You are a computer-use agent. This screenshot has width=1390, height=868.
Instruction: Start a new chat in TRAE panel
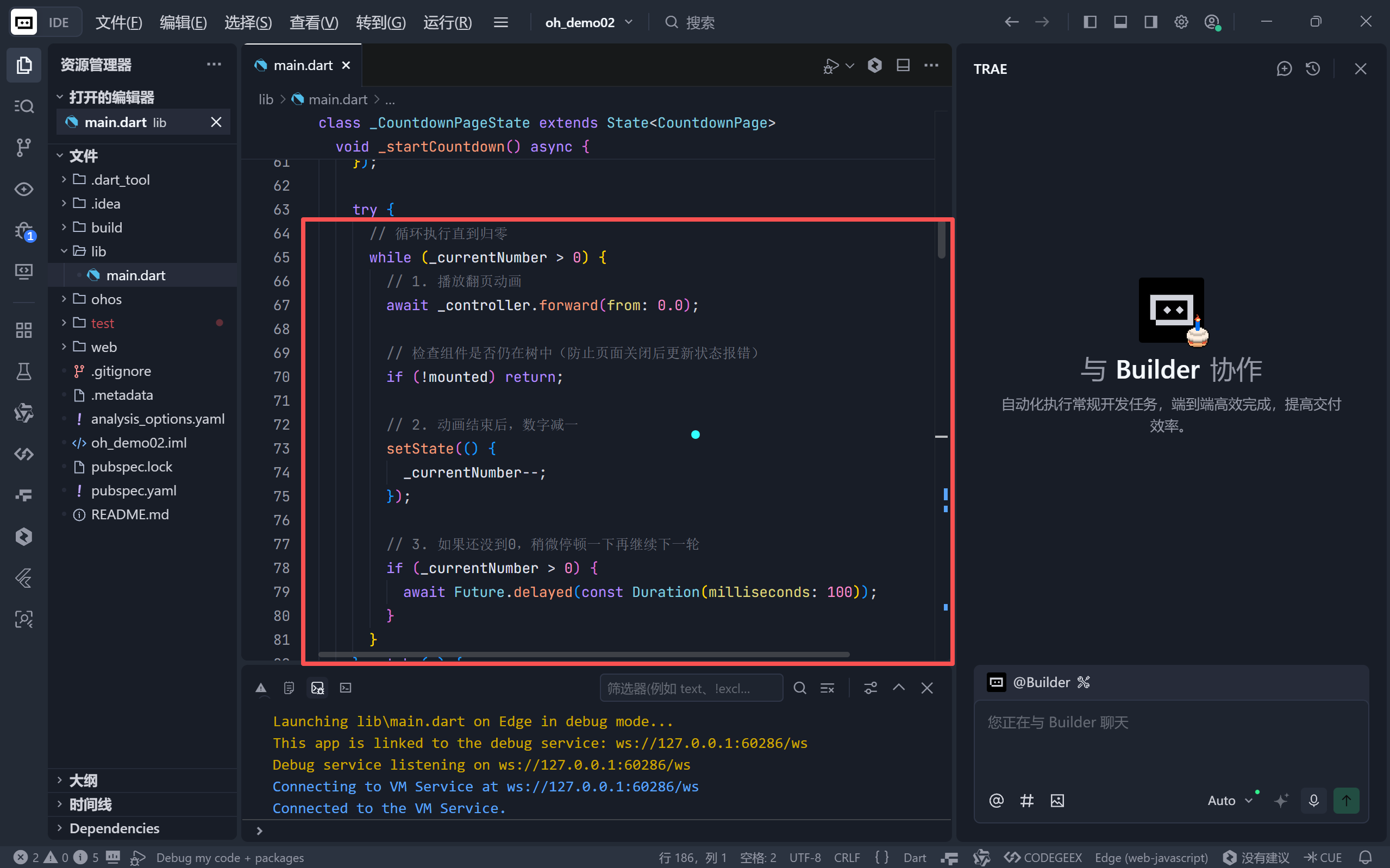1284,69
